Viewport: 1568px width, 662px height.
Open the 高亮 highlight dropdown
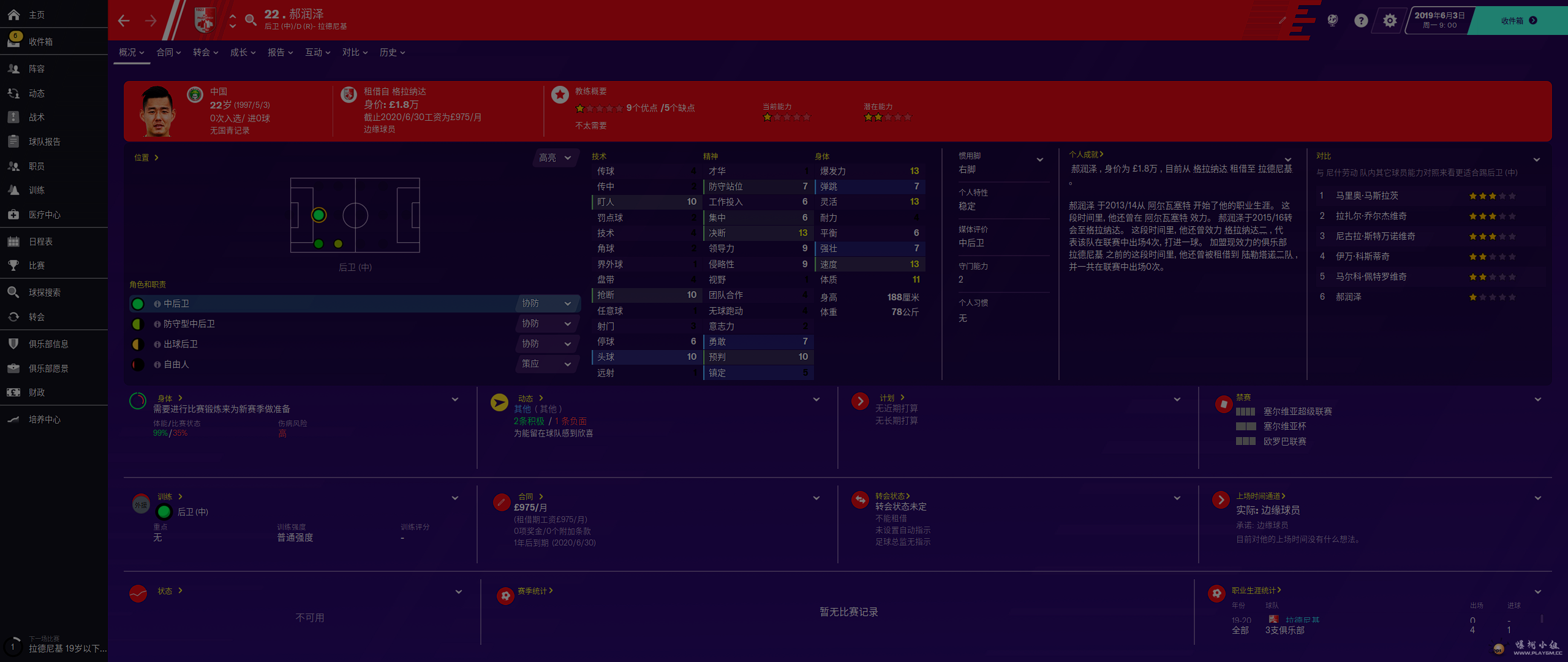click(x=555, y=158)
